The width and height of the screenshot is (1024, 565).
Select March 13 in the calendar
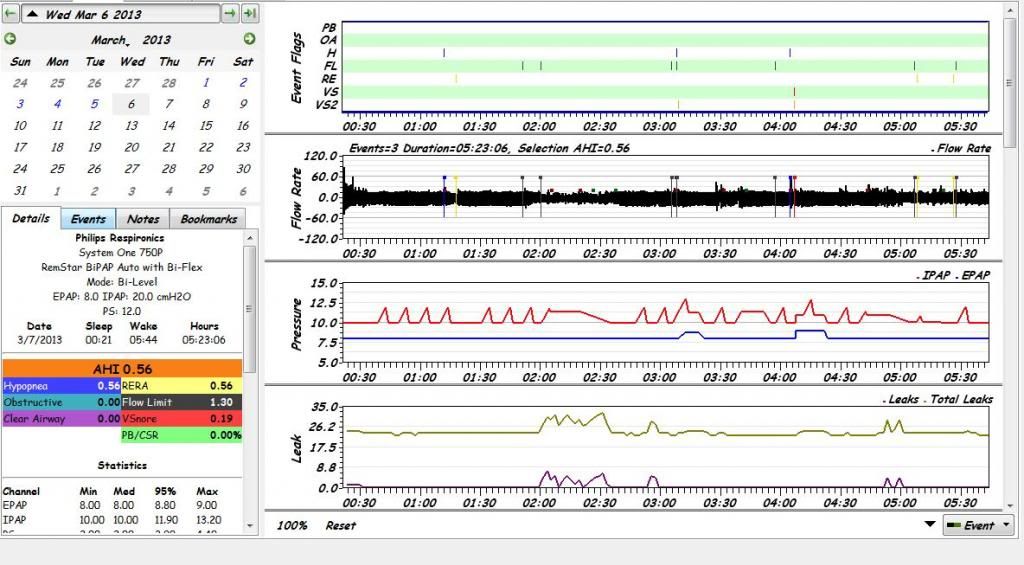coord(131,125)
